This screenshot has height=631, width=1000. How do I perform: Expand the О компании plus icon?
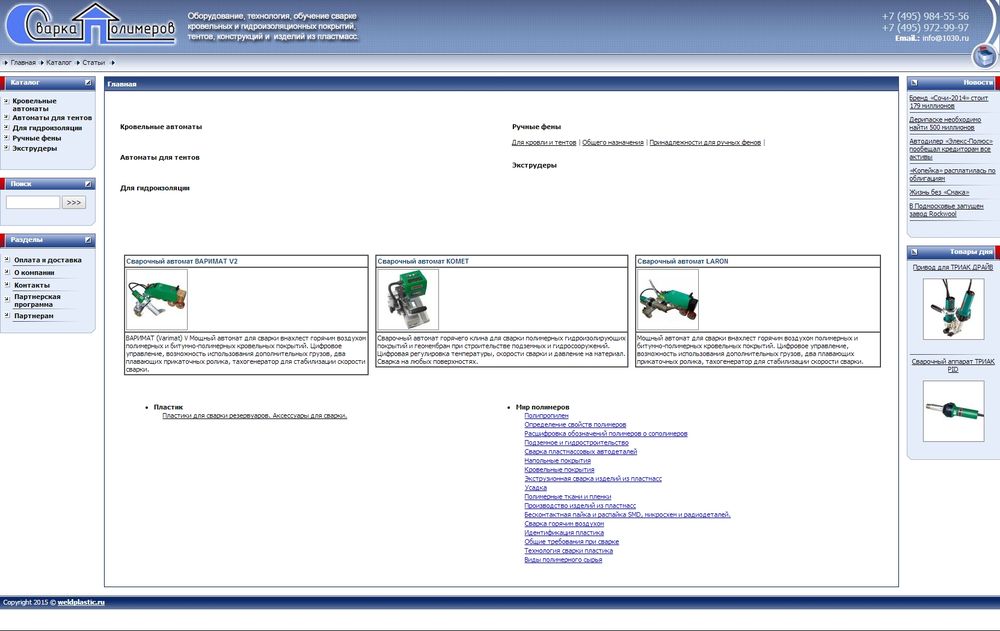[x=7, y=272]
